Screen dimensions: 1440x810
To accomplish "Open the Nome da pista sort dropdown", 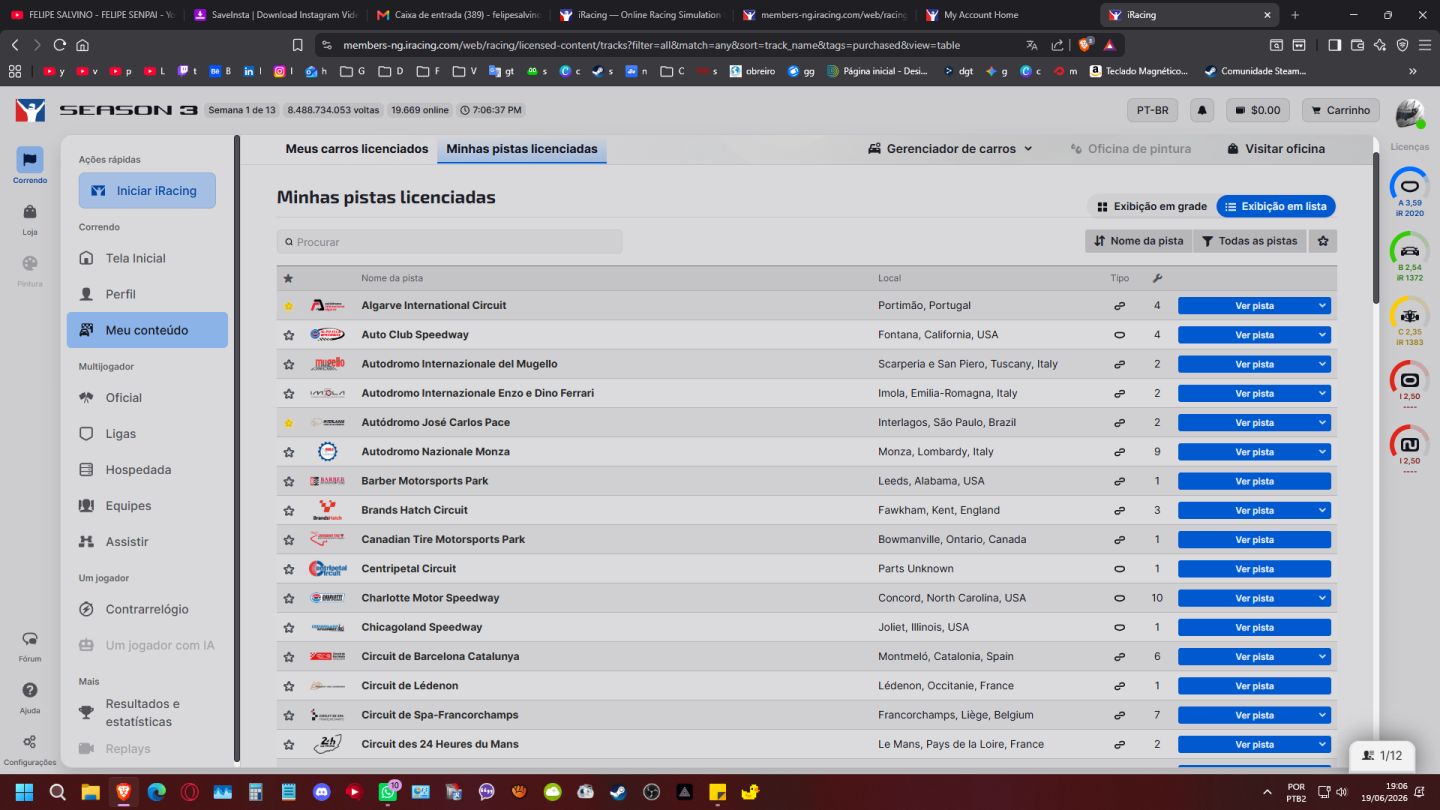I will point(1138,241).
